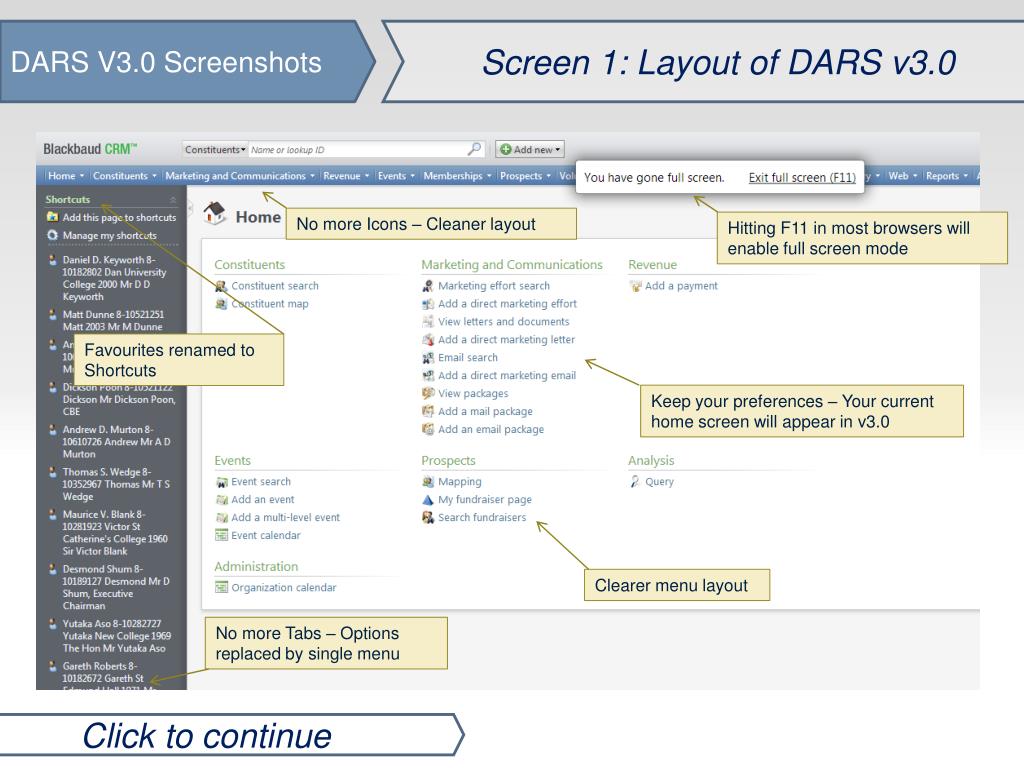
Task: Click the Query icon under Analysis
Action: click(635, 482)
